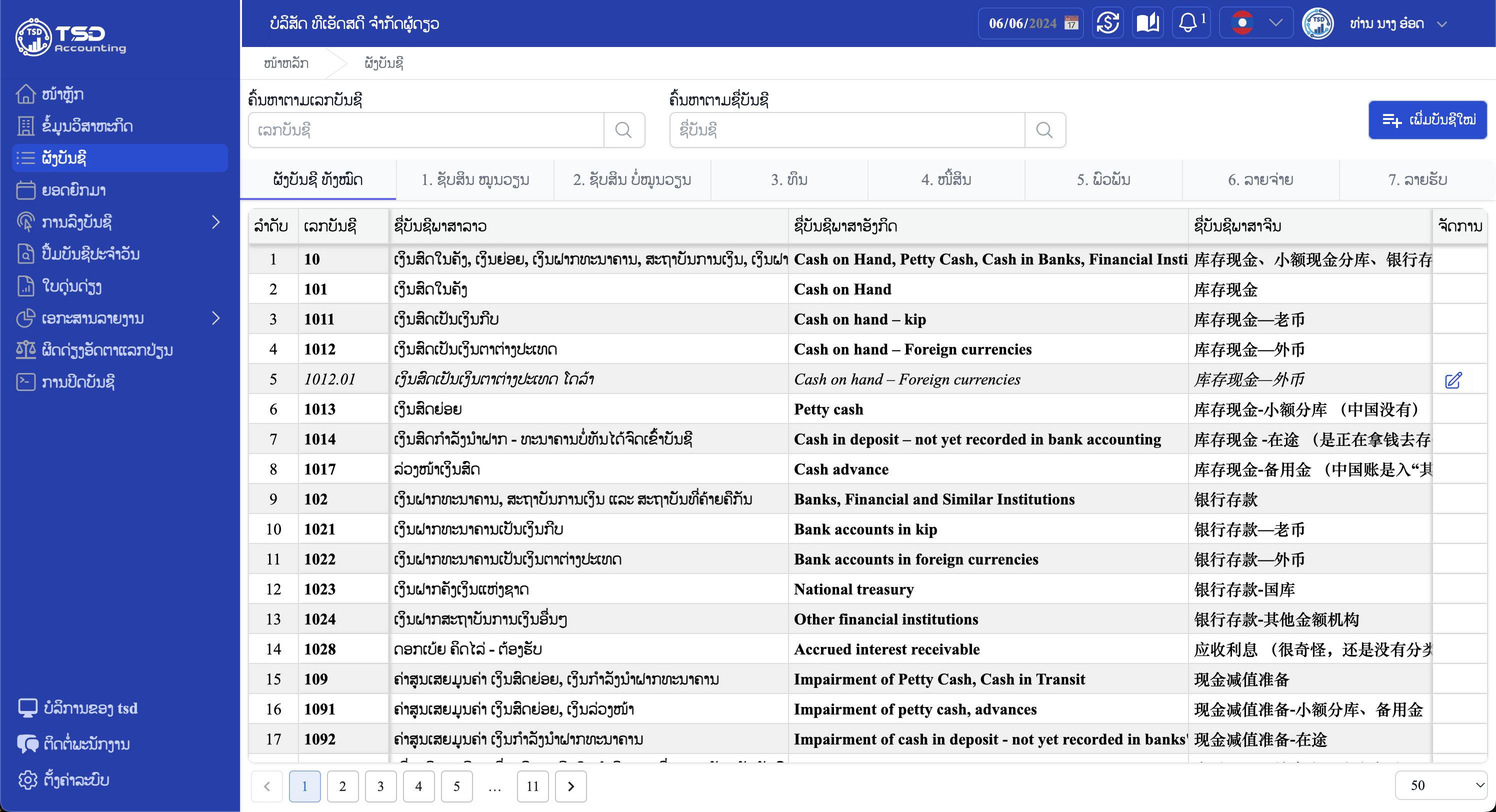Select the chart of accounts list icon
Image resolution: width=1496 pixels, height=812 pixels.
coord(25,157)
